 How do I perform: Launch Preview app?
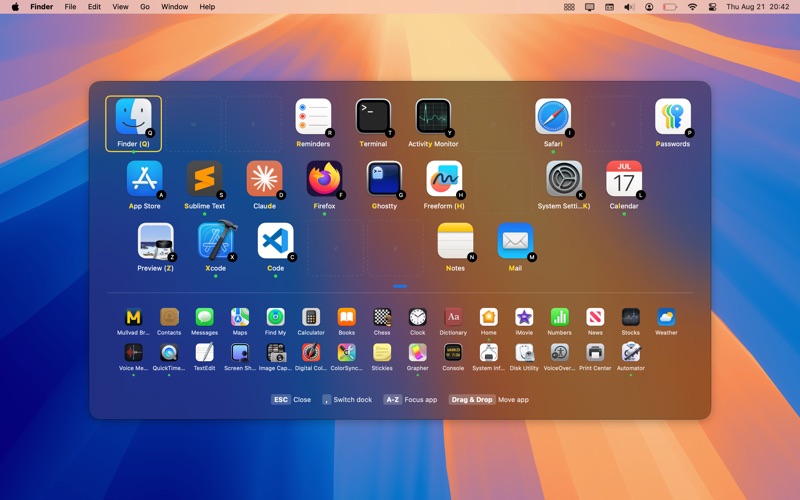[156, 241]
